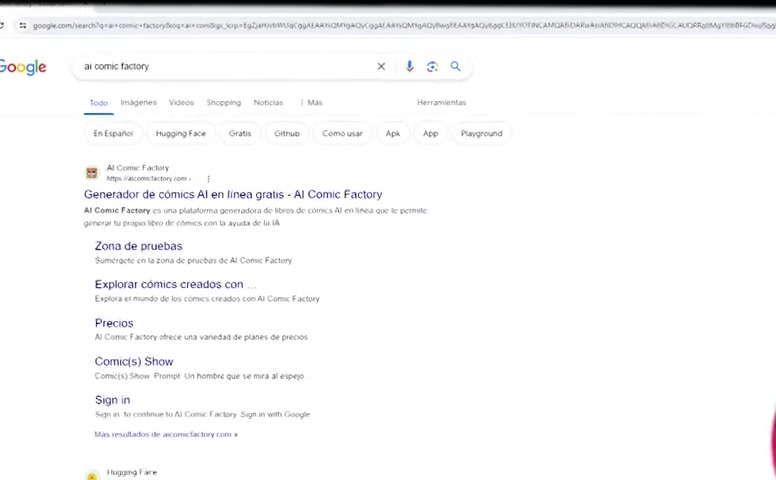This screenshot has width=776, height=480.
Task: Open the 'Comic(s) Show' sitelink
Action: tap(134, 362)
